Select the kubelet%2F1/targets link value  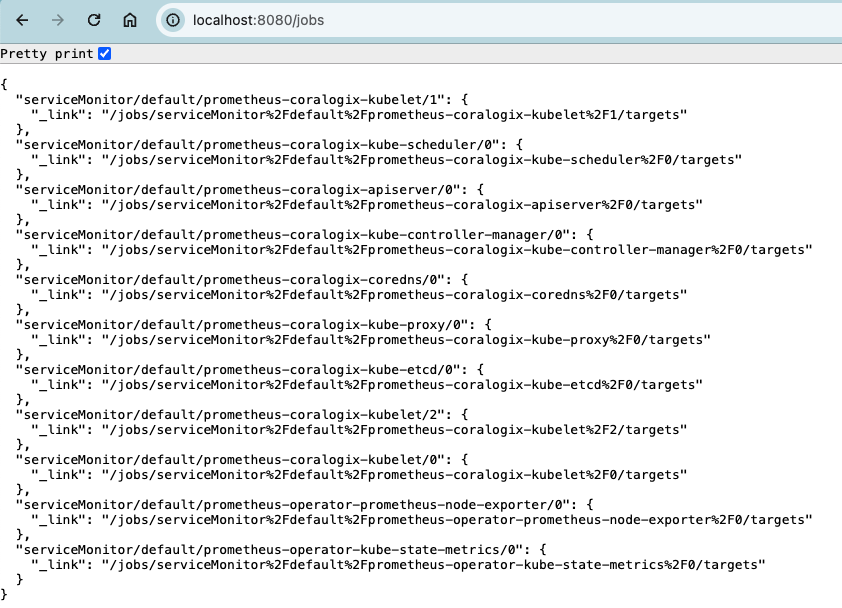point(394,115)
